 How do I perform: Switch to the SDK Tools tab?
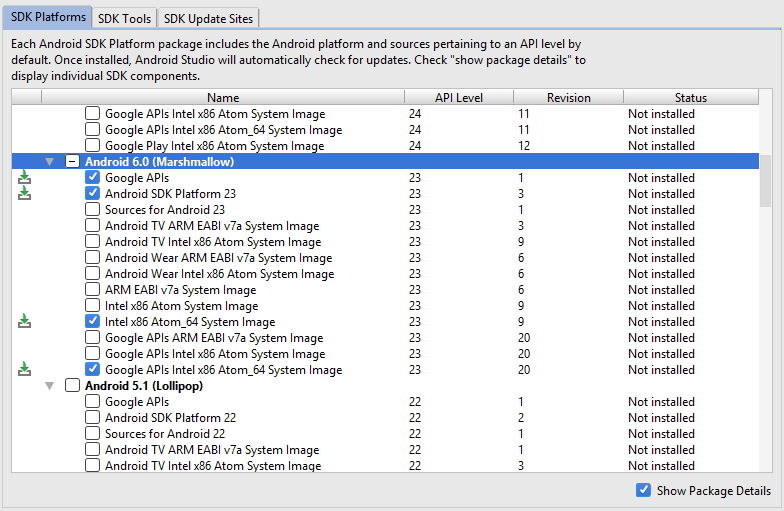125,18
